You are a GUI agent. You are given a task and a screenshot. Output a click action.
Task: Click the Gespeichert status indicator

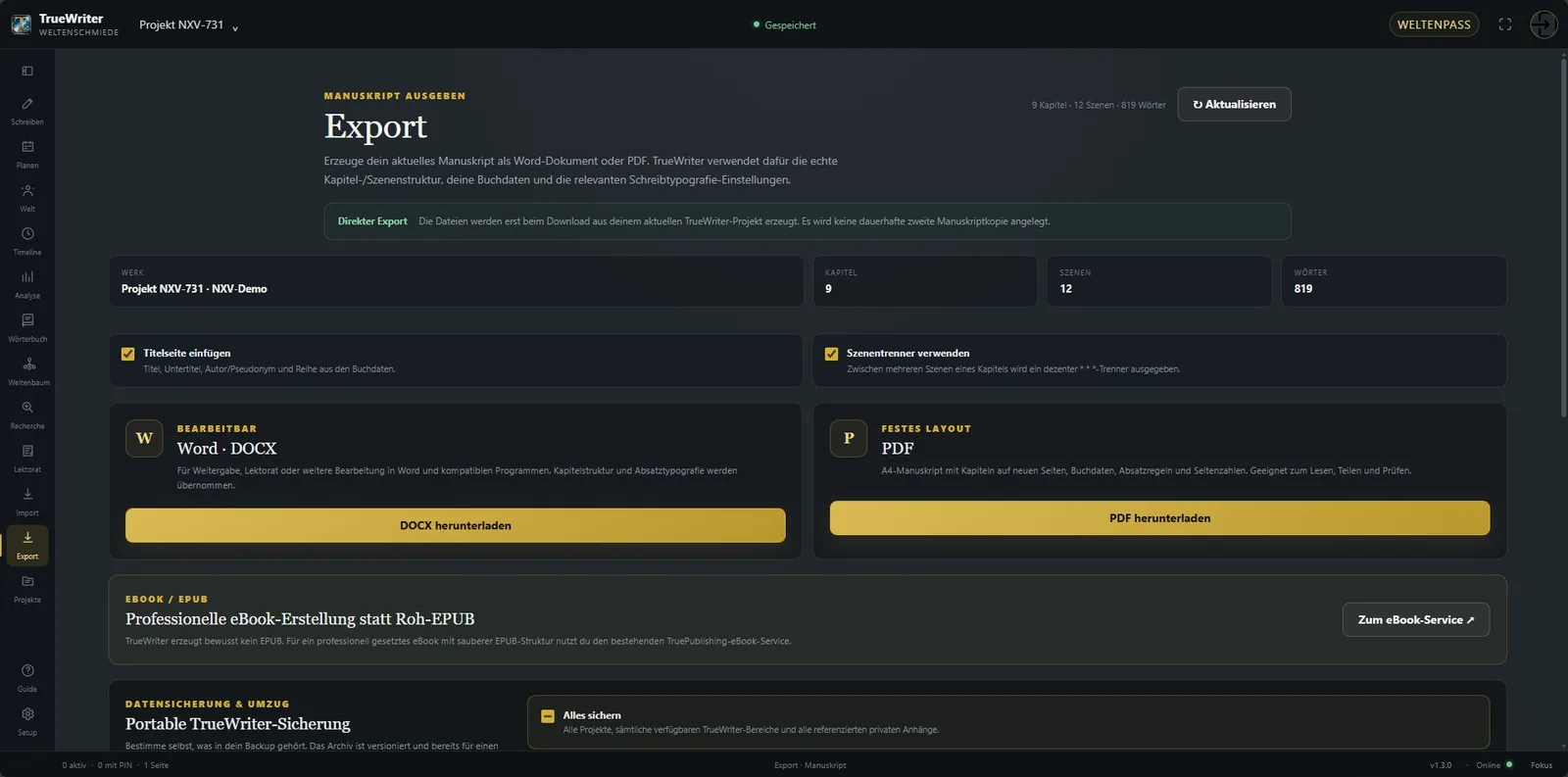point(784,25)
